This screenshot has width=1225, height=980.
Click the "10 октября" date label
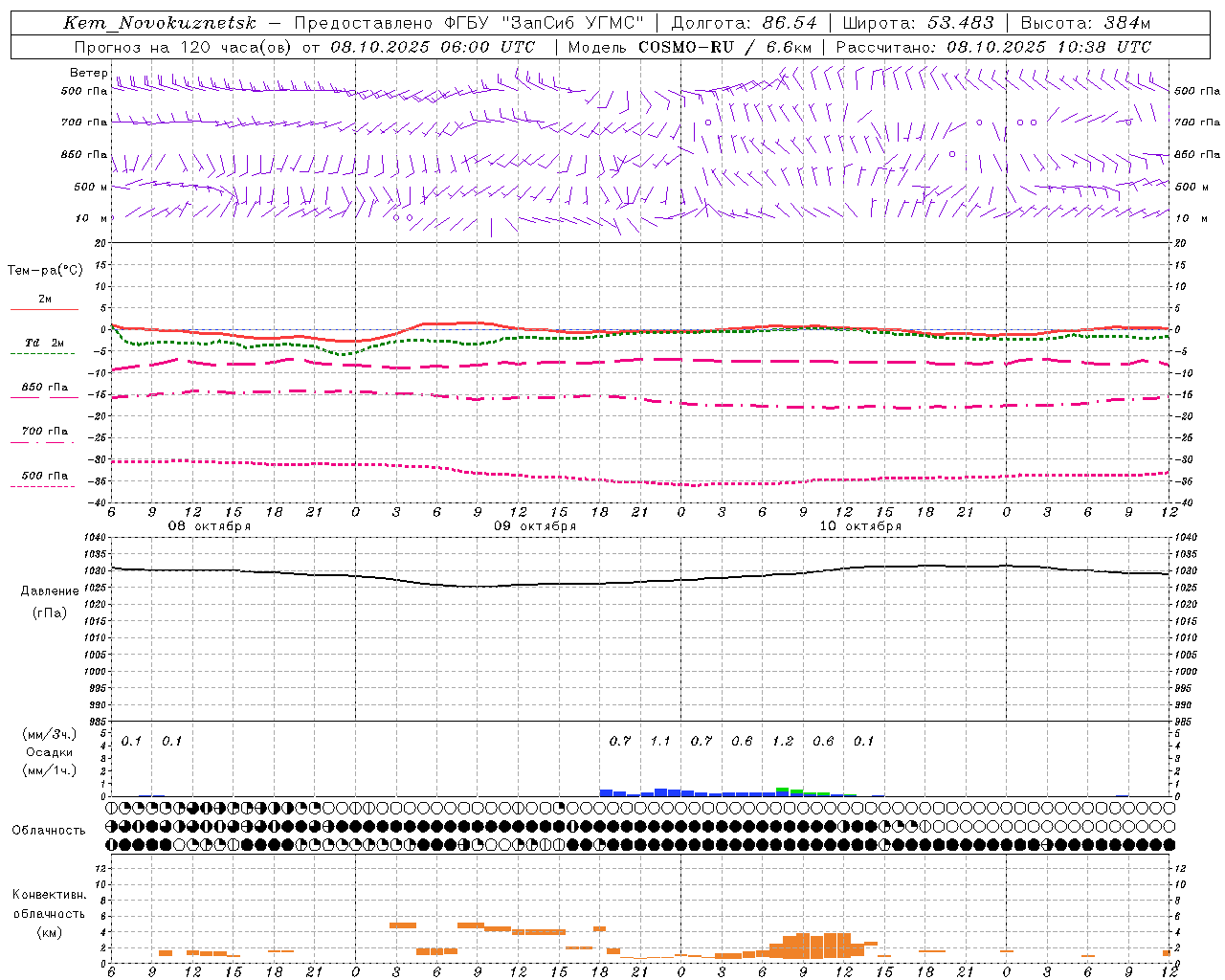[860, 526]
